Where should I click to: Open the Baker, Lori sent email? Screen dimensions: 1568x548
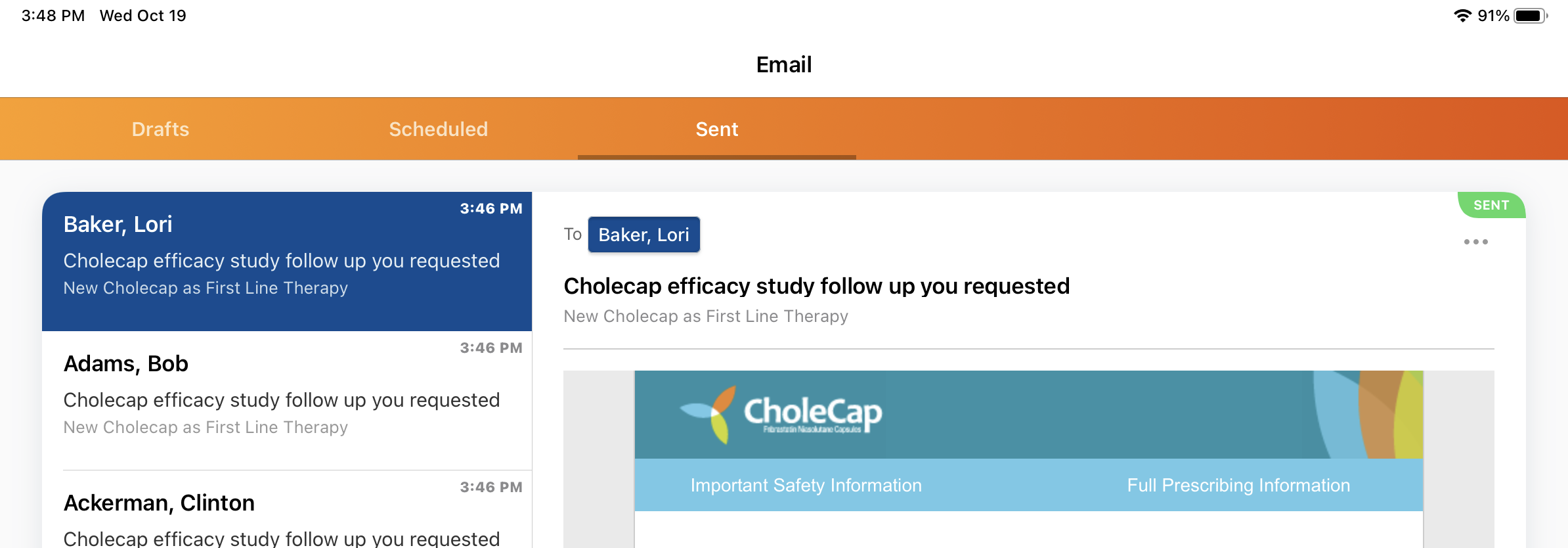click(x=287, y=261)
